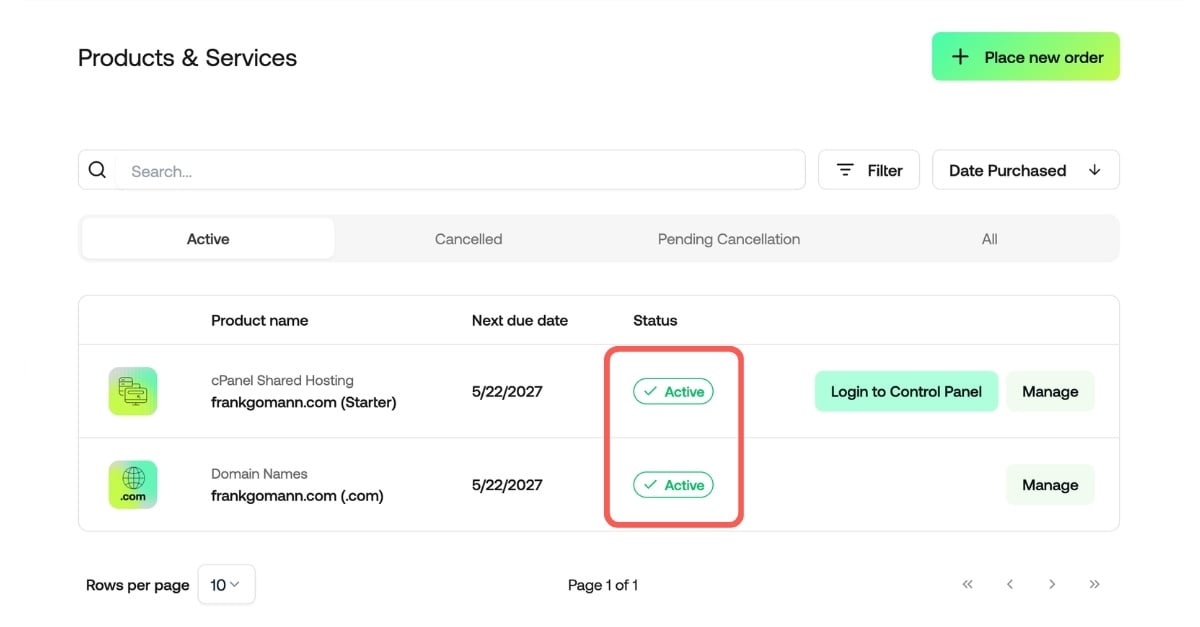Viewport: 1200px width, 627px height.
Task: Manage the frankgomann.com (.com) domain
Action: [1050, 485]
